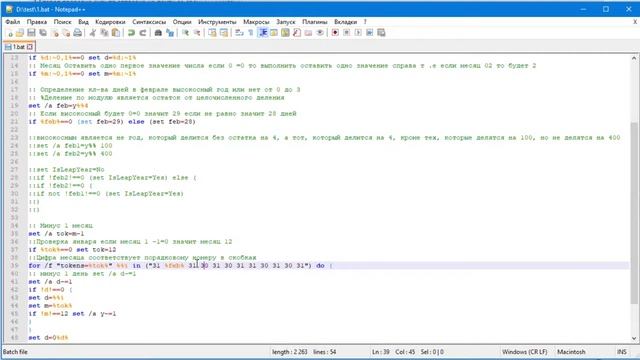640x360 pixels.
Task: Click the Close document toolbar icon
Action: (x=55, y=33)
